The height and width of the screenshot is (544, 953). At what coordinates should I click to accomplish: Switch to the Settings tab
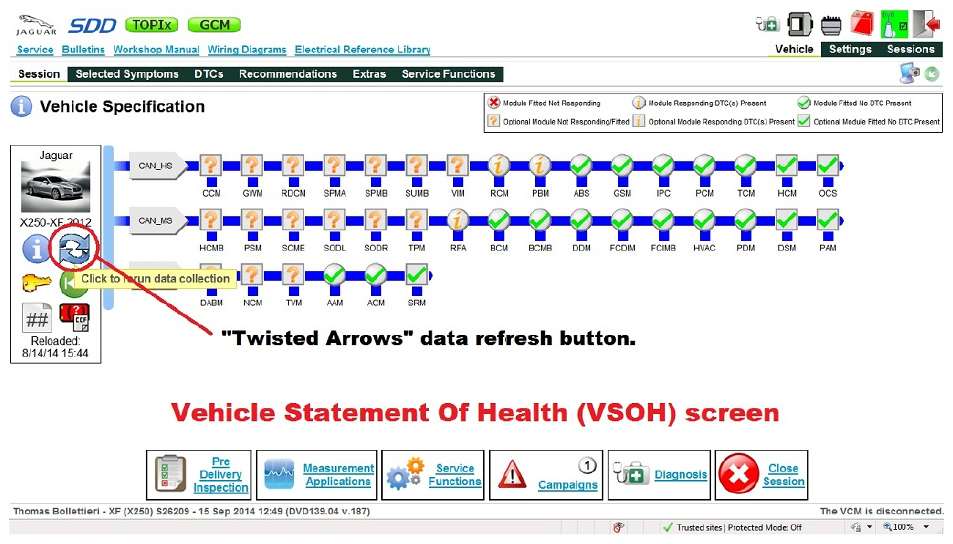(x=850, y=49)
